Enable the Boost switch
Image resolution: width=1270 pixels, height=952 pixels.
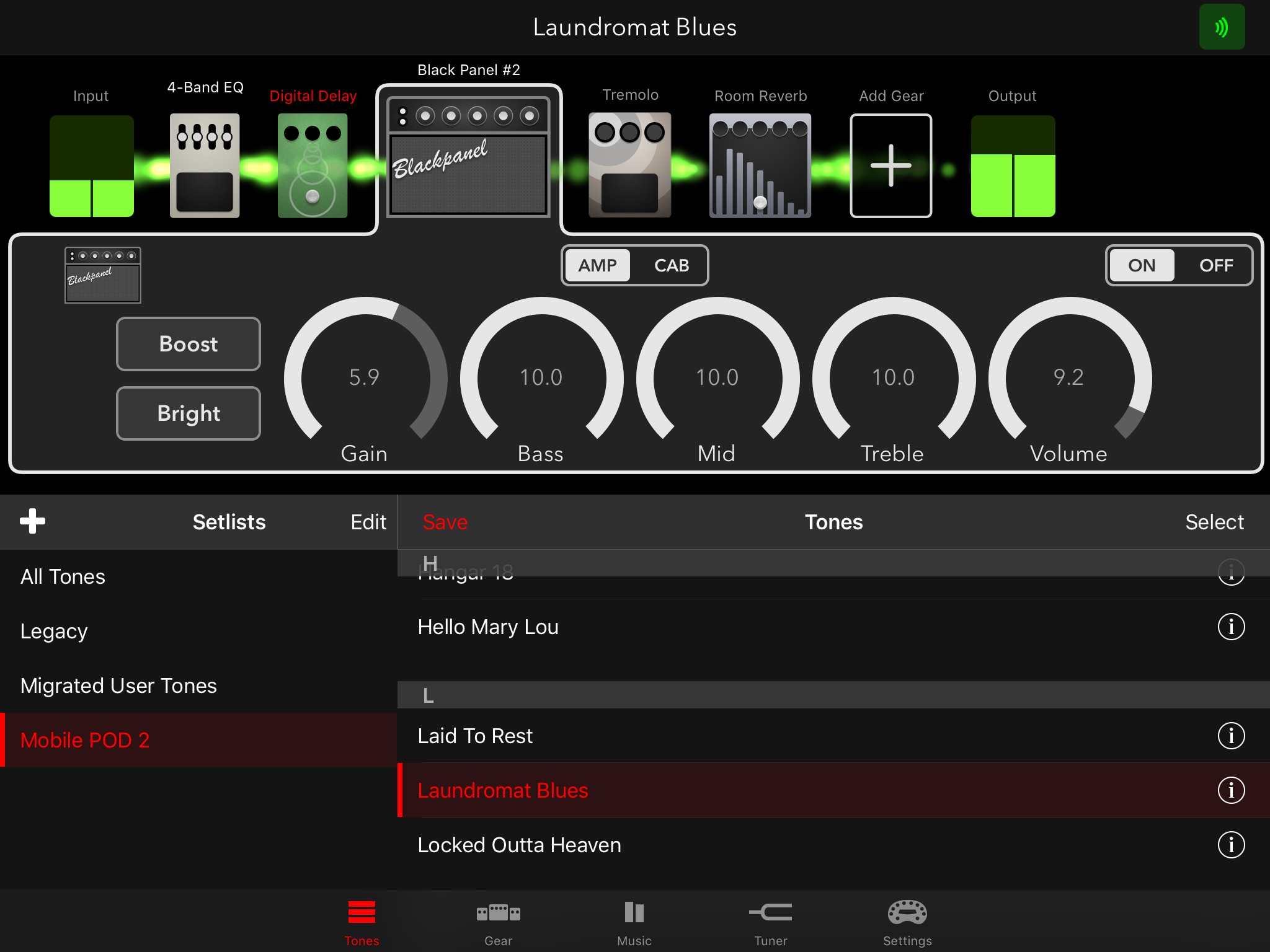189,344
